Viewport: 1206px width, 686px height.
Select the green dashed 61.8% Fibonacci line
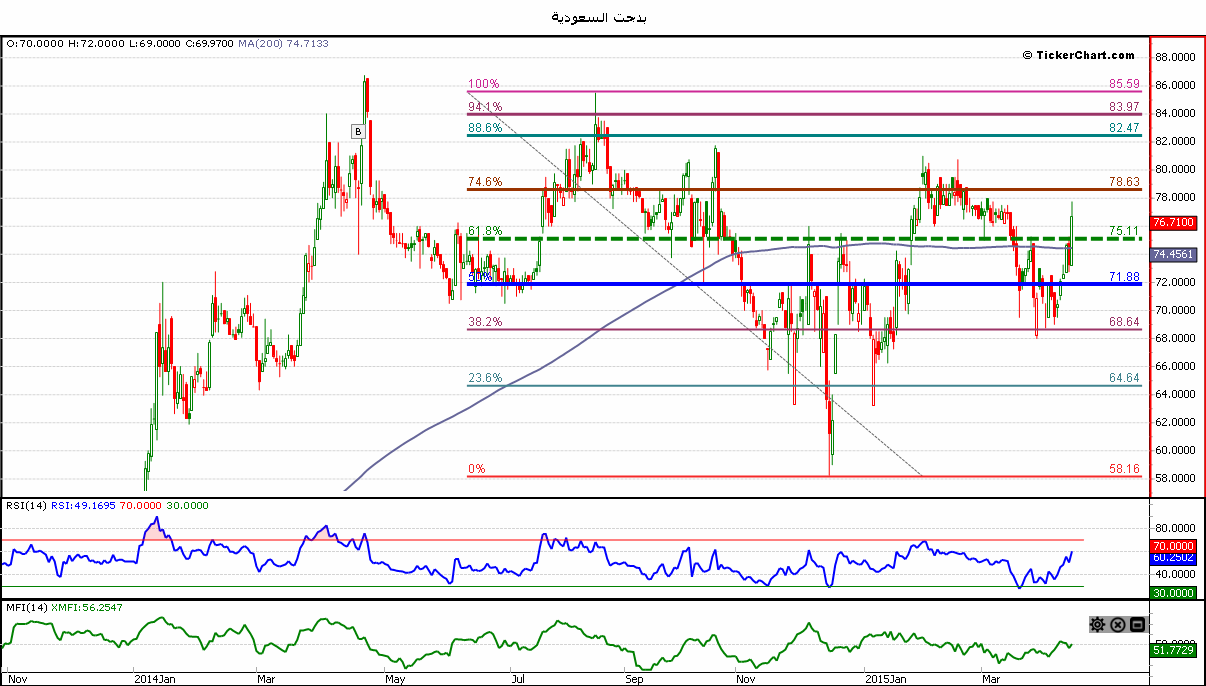(x=805, y=238)
